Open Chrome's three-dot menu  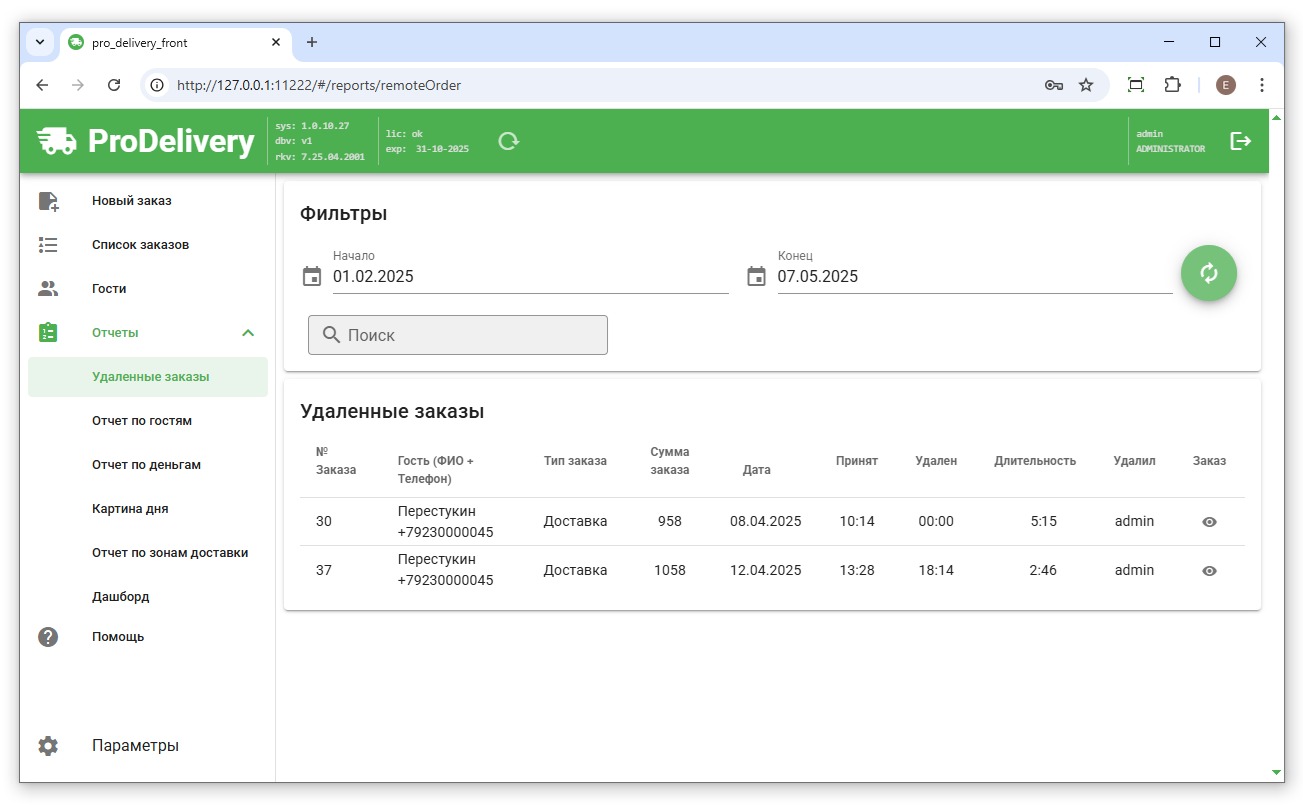[1262, 85]
